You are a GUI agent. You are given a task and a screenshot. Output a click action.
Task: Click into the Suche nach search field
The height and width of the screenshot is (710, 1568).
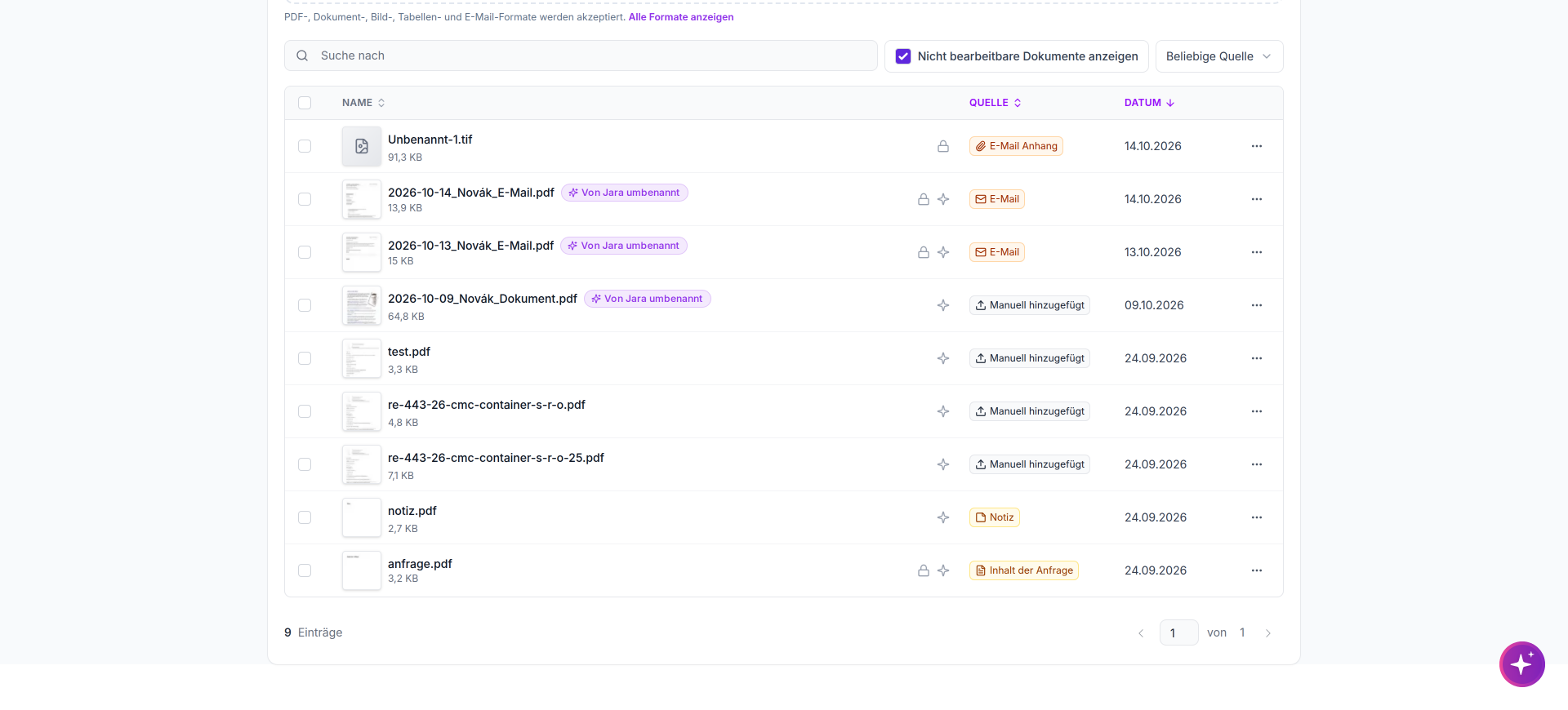[x=581, y=55]
